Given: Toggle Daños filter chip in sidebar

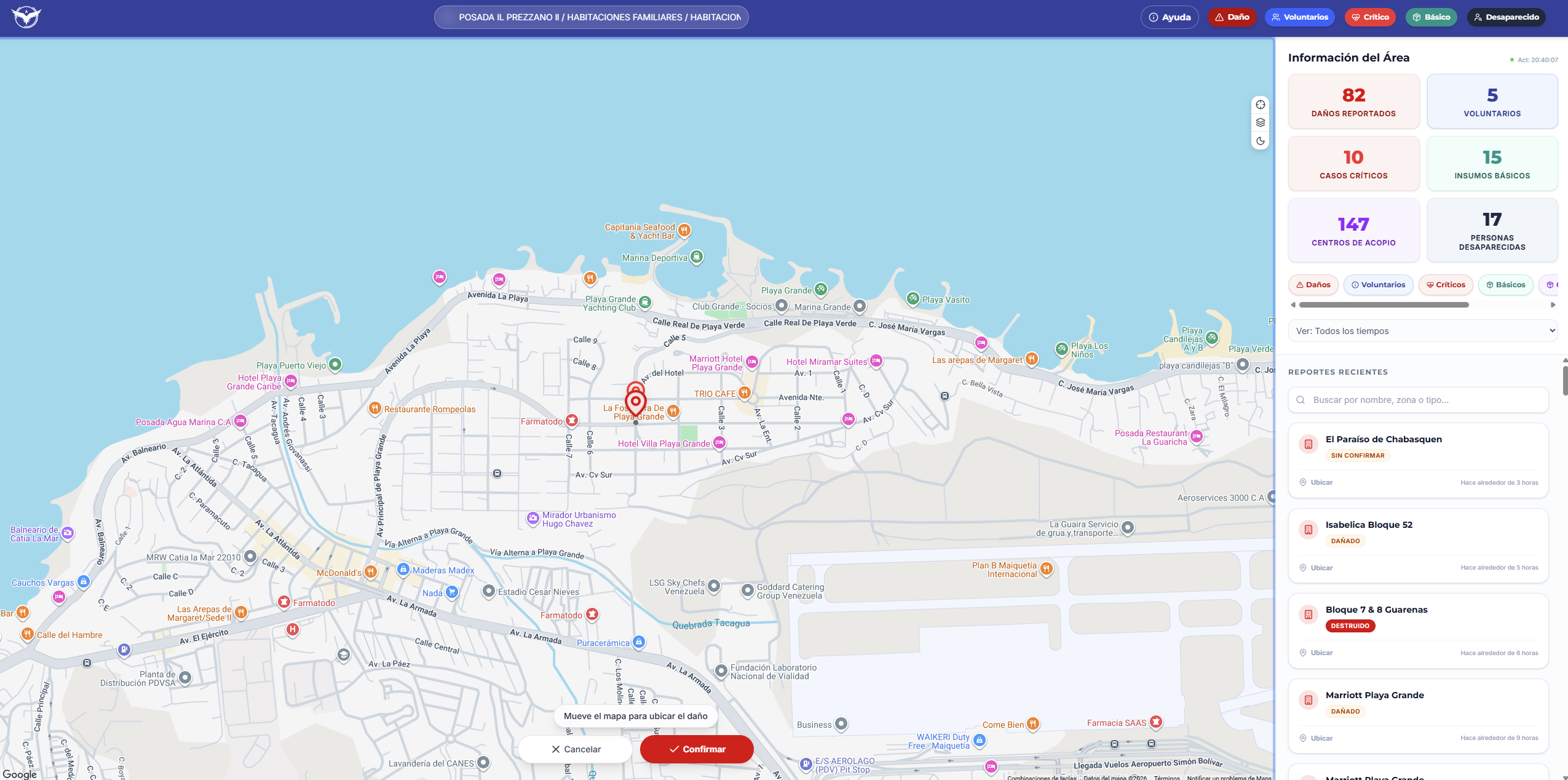Looking at the screenshot, I should (x=1313, y=285).
